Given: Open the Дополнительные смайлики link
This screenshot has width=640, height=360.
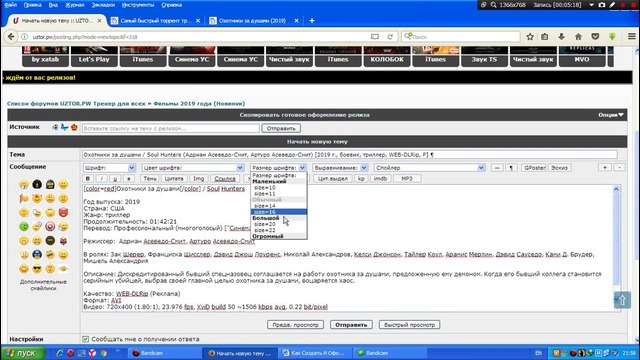Looking at the screenshot, I should [43, 285].
